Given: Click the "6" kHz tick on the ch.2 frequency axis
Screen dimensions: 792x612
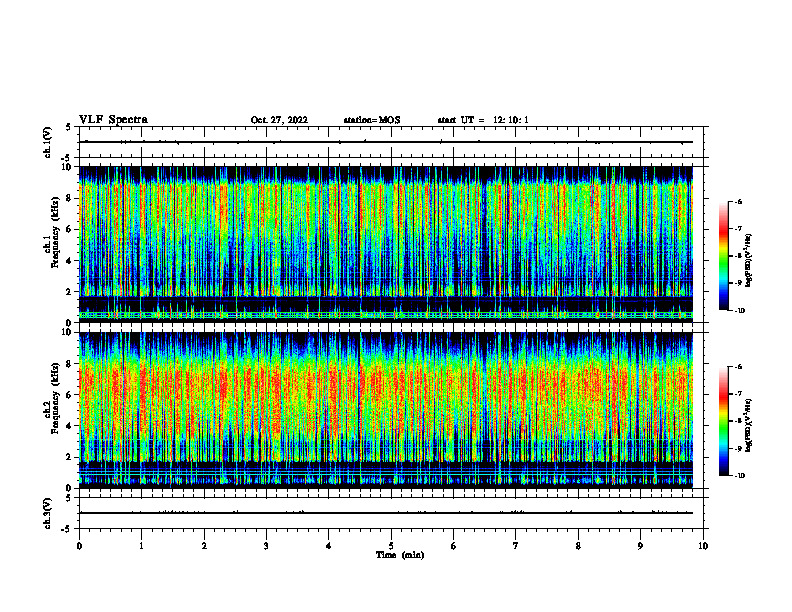Looking at the screenshot, I should coord(69,395).
